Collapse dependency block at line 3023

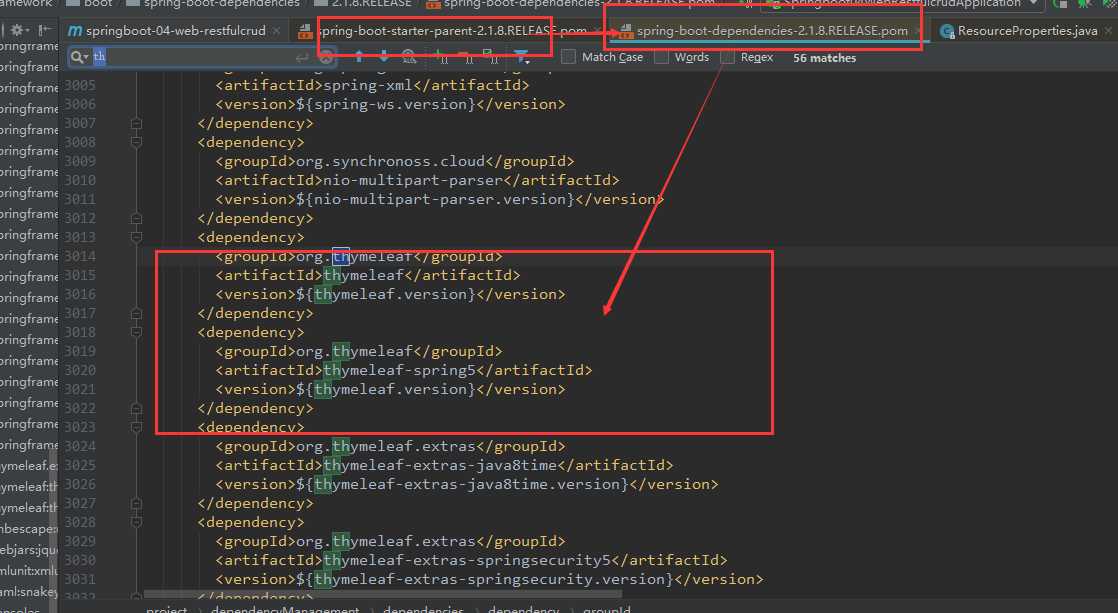136,427
